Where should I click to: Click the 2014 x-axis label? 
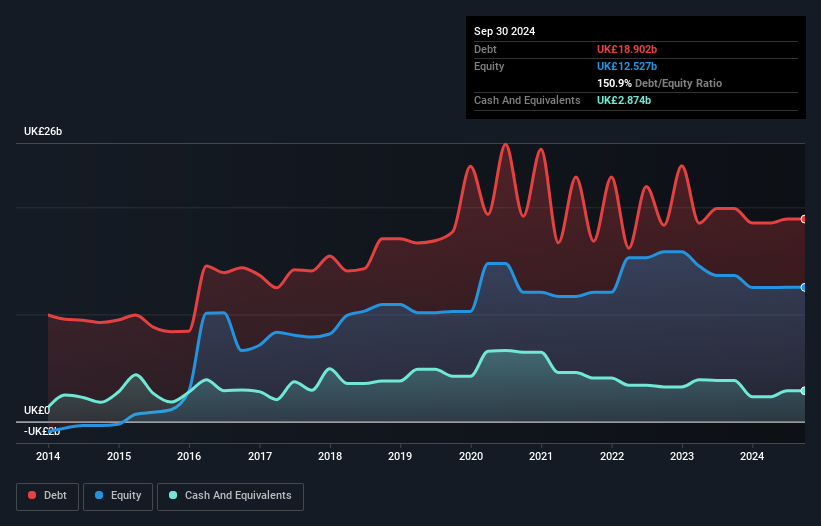48,456
